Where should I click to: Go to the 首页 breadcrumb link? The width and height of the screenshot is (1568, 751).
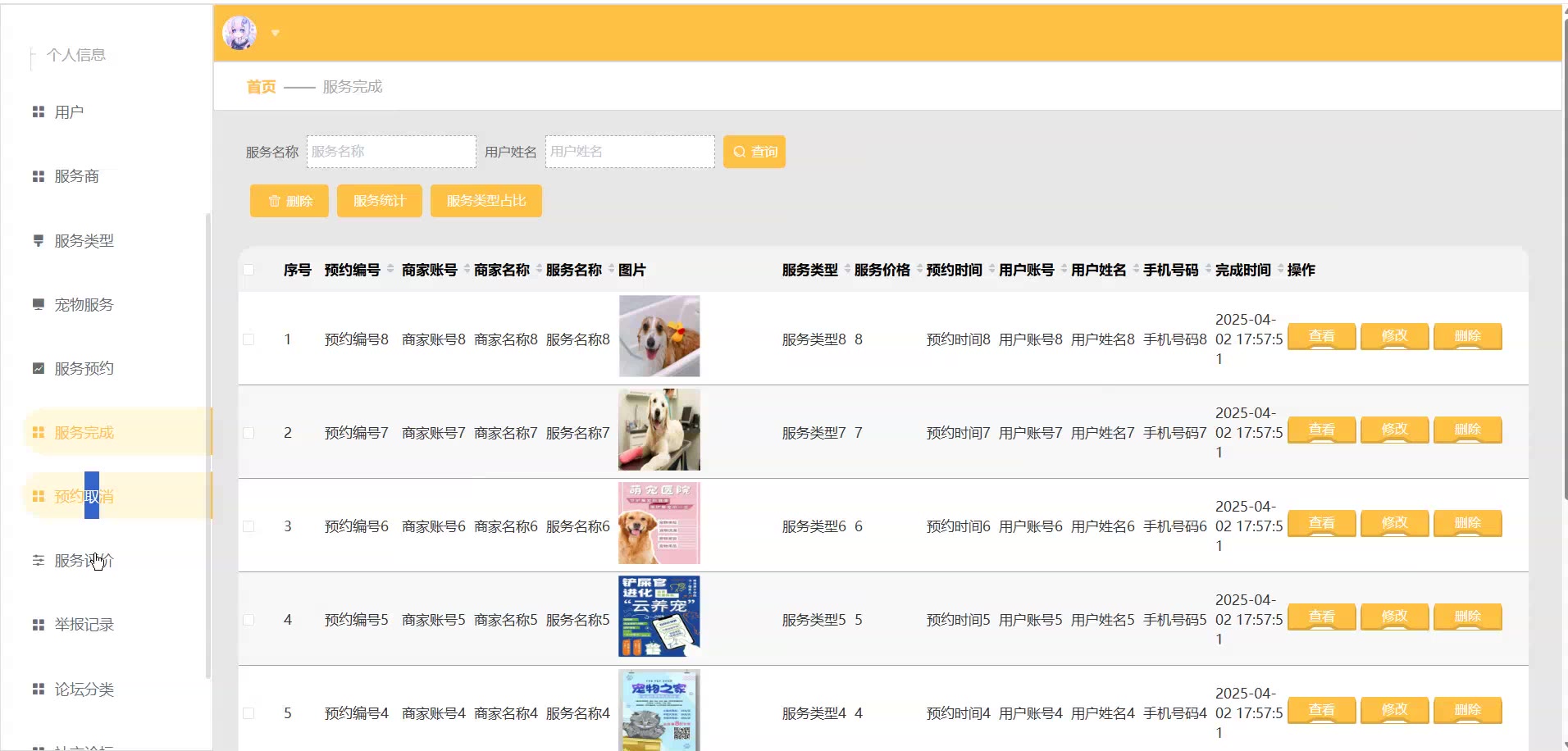(x=261, y=87)
